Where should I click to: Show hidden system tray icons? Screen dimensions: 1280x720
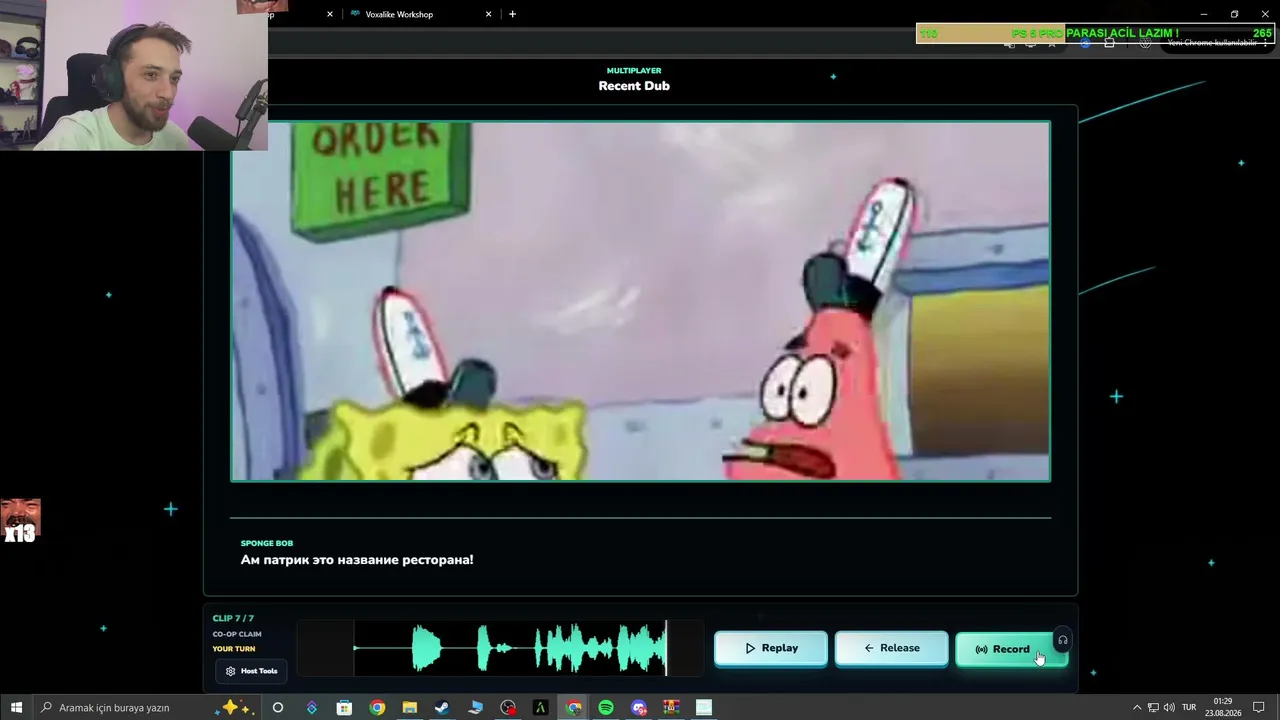(x=1137, y=707)
